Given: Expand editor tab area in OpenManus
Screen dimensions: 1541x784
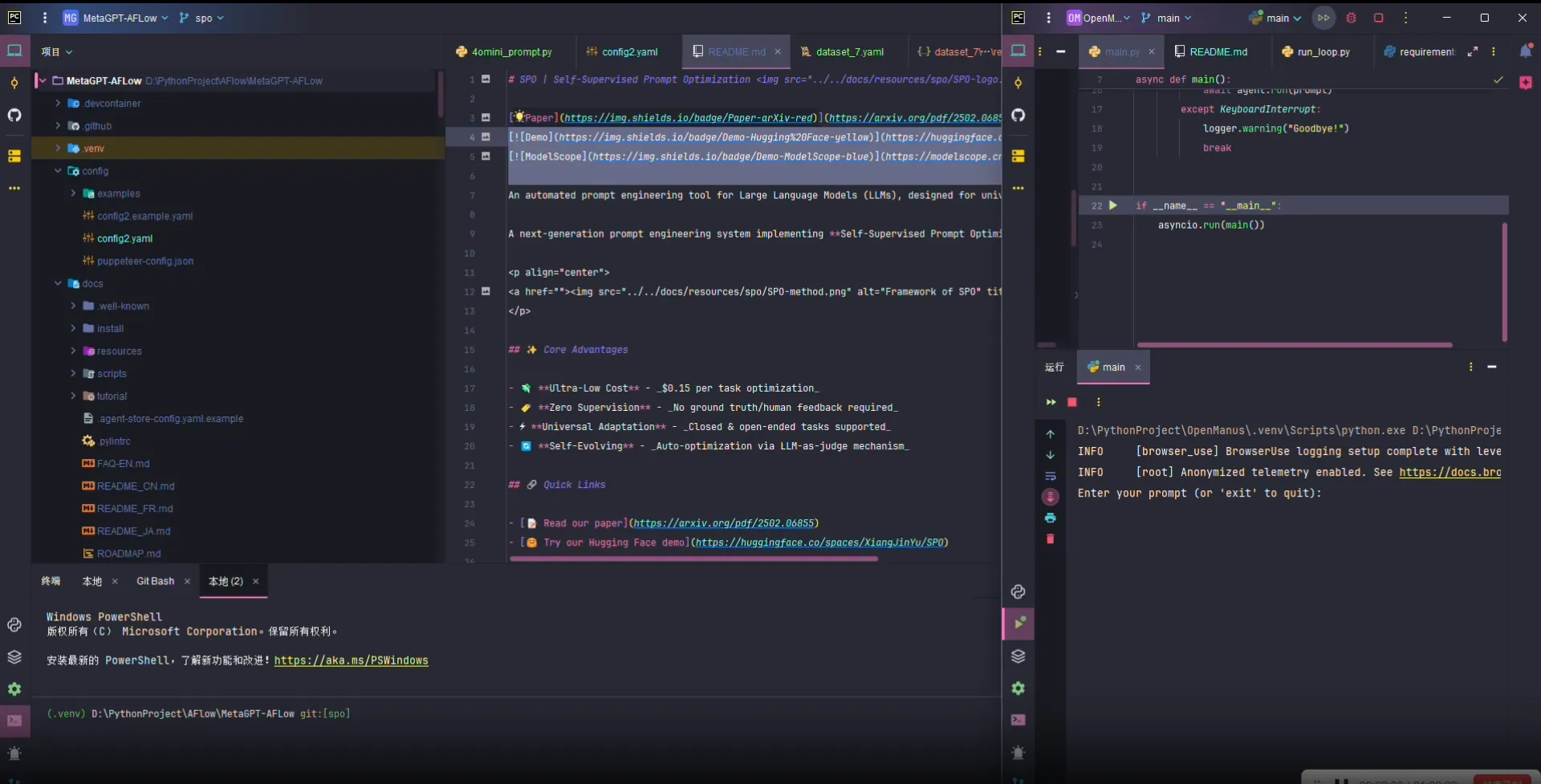Looking at the screenshot, I should click(1473, 51).
